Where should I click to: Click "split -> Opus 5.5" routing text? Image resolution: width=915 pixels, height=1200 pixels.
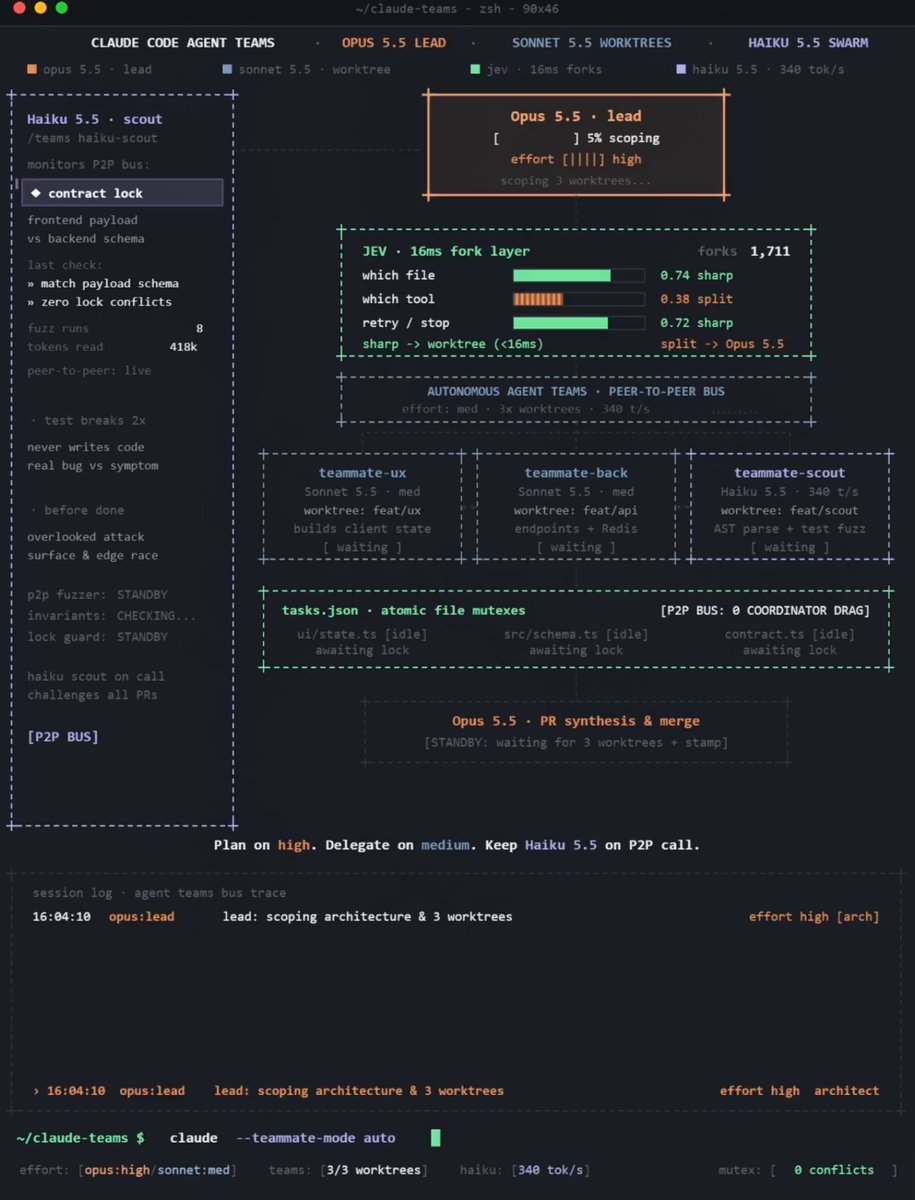[722, 344]
